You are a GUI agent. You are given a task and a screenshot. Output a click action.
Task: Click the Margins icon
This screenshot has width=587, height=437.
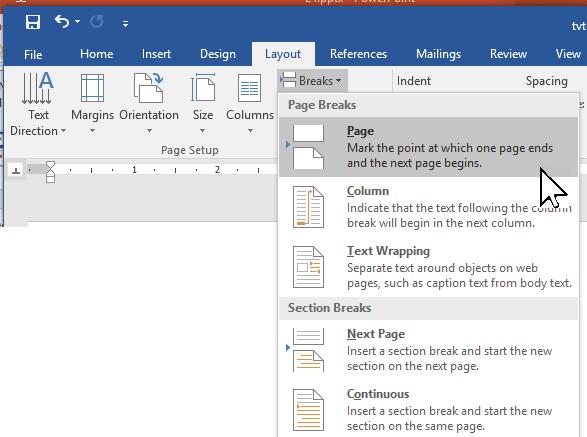point(92,88)
